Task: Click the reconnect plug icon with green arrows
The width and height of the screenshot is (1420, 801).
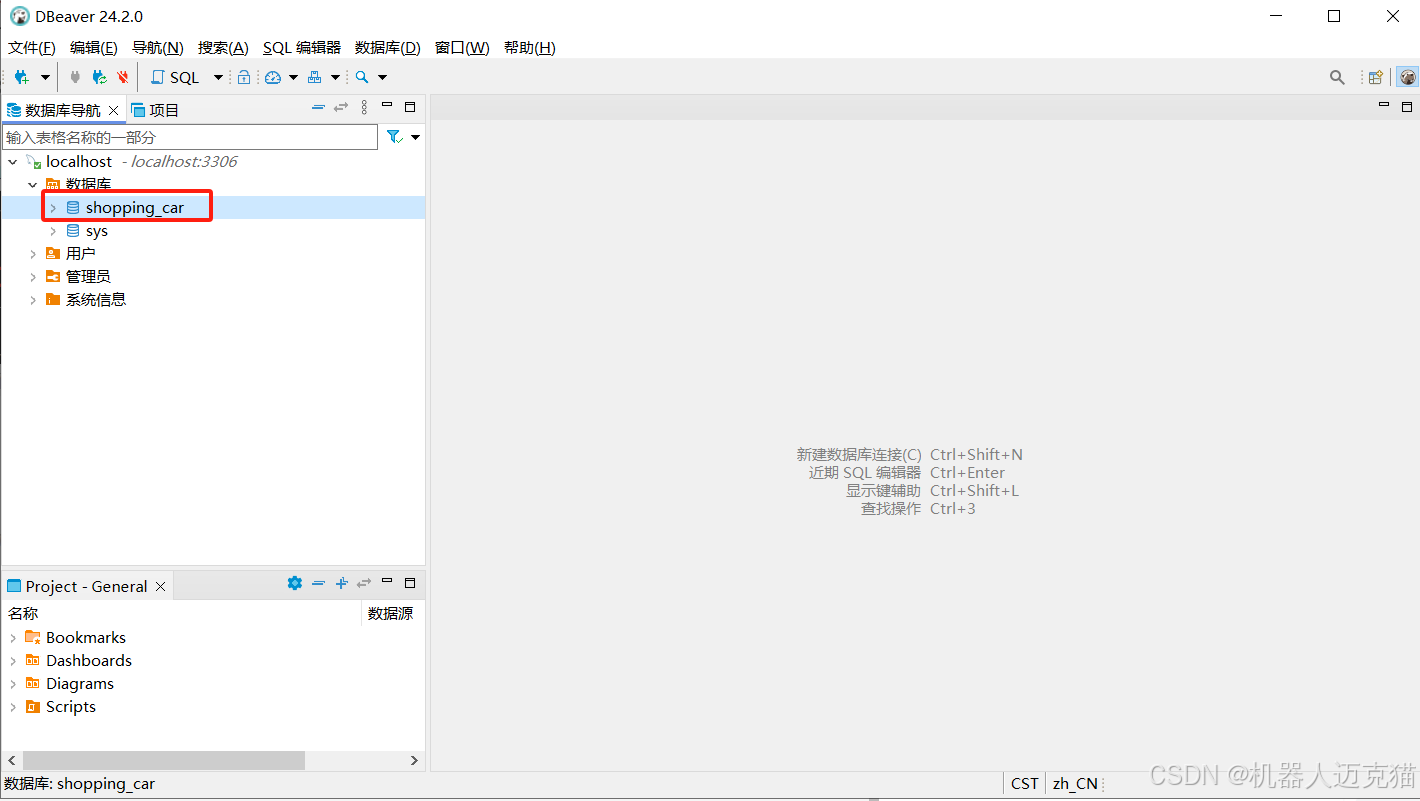Action: [99, 77]
